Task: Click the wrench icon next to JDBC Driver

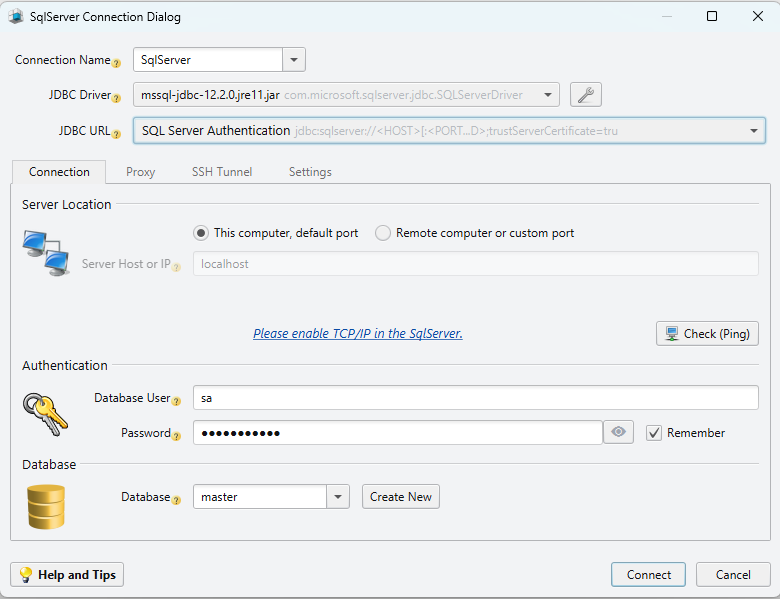Action: [586, 95]
